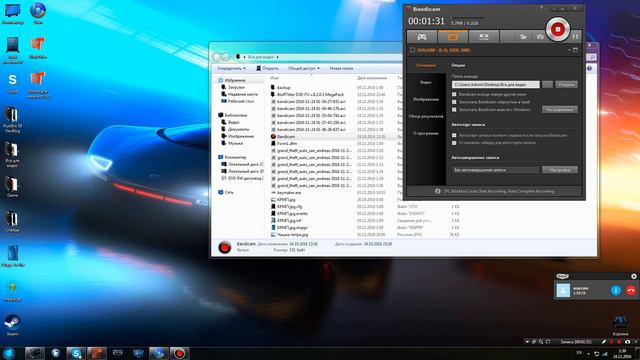Screen dimensions: 640x360
Task: Click the window-mode icon right of resolution bar
Action: coord(575,50)
